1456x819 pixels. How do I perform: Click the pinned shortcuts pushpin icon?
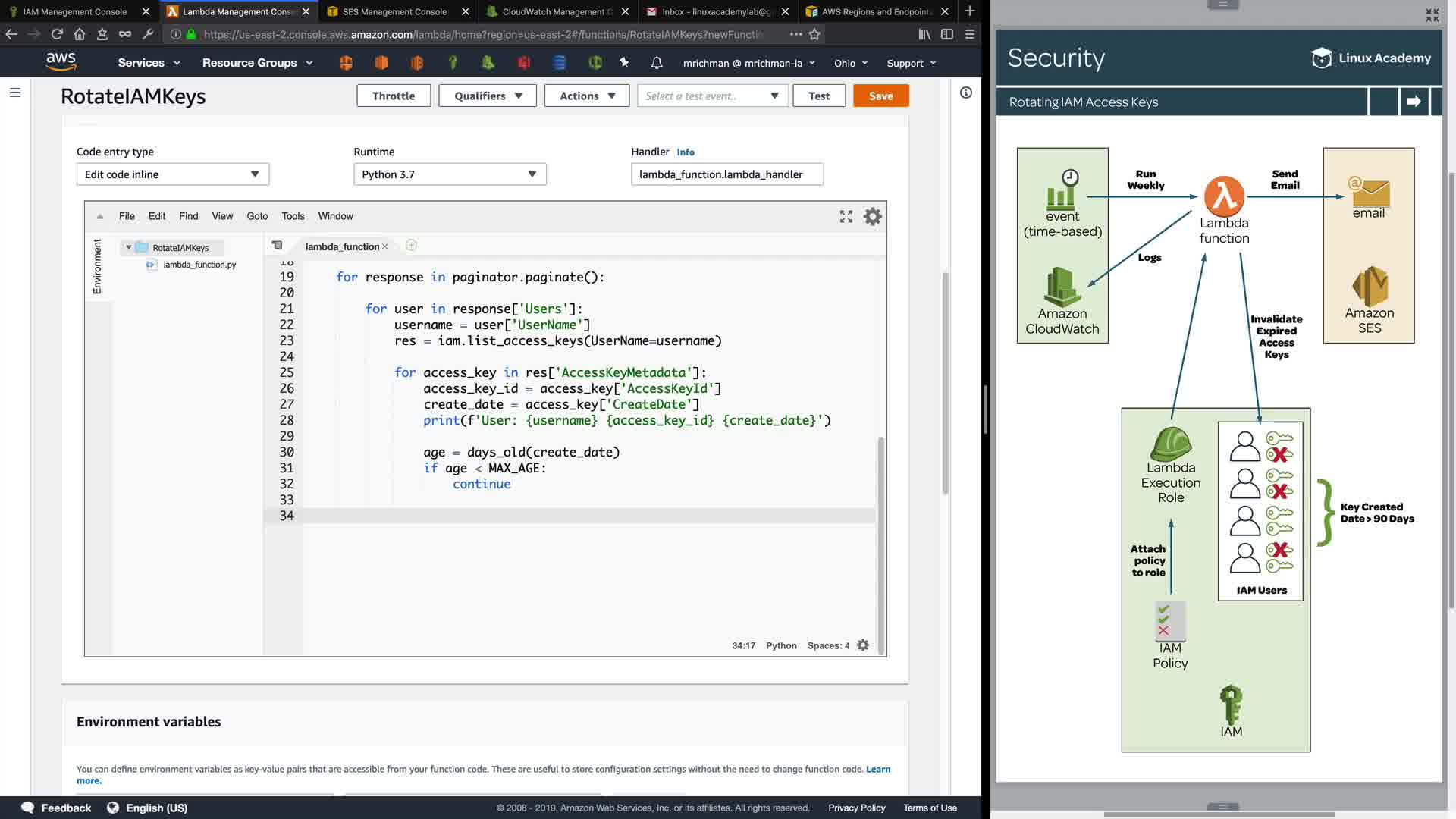(624, 63)
